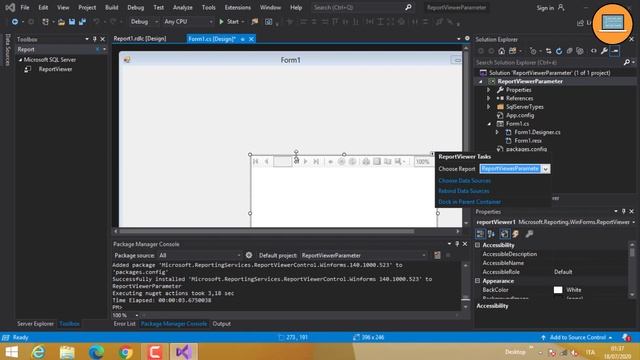Click View Code icon in Solution Explorer
This screenshot has width=640, height=360.
593,51
